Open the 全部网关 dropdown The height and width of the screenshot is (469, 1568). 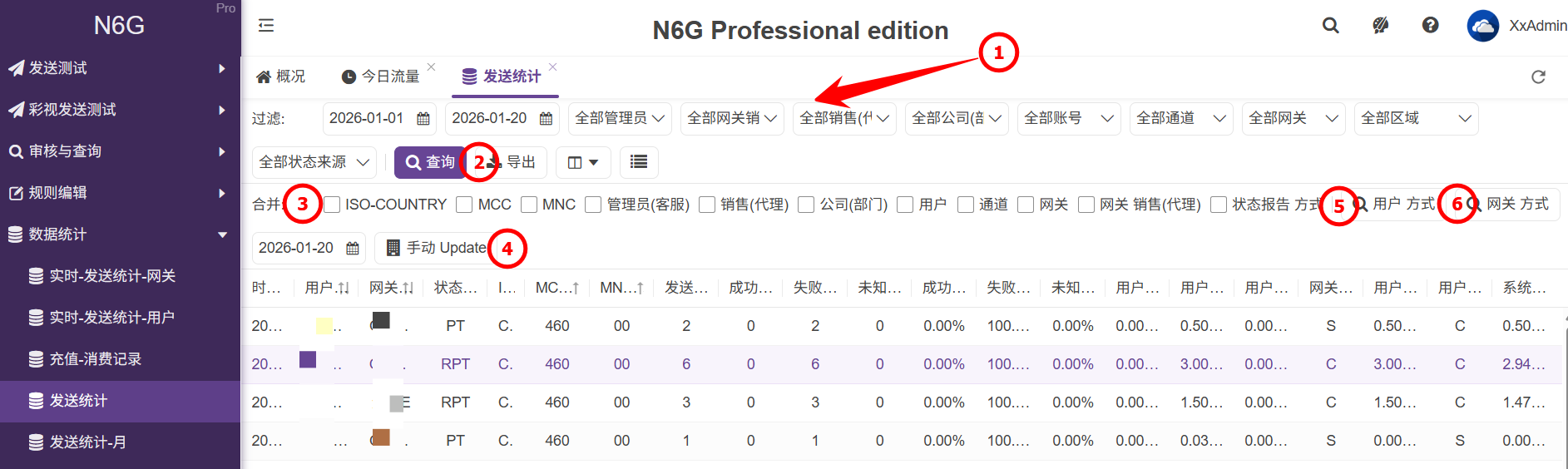tap(1293, 119)
